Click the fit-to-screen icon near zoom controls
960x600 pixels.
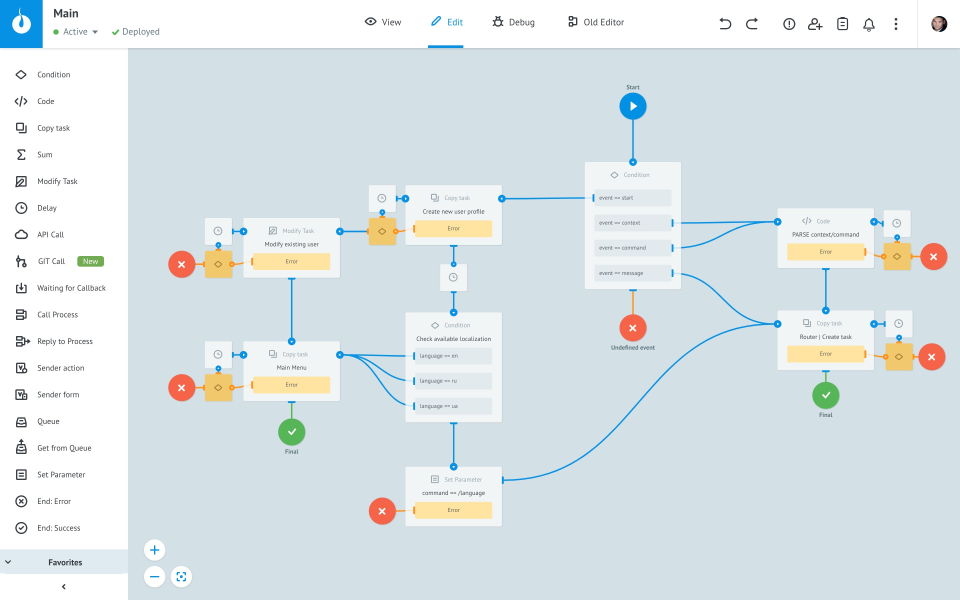tap(181, 576)
